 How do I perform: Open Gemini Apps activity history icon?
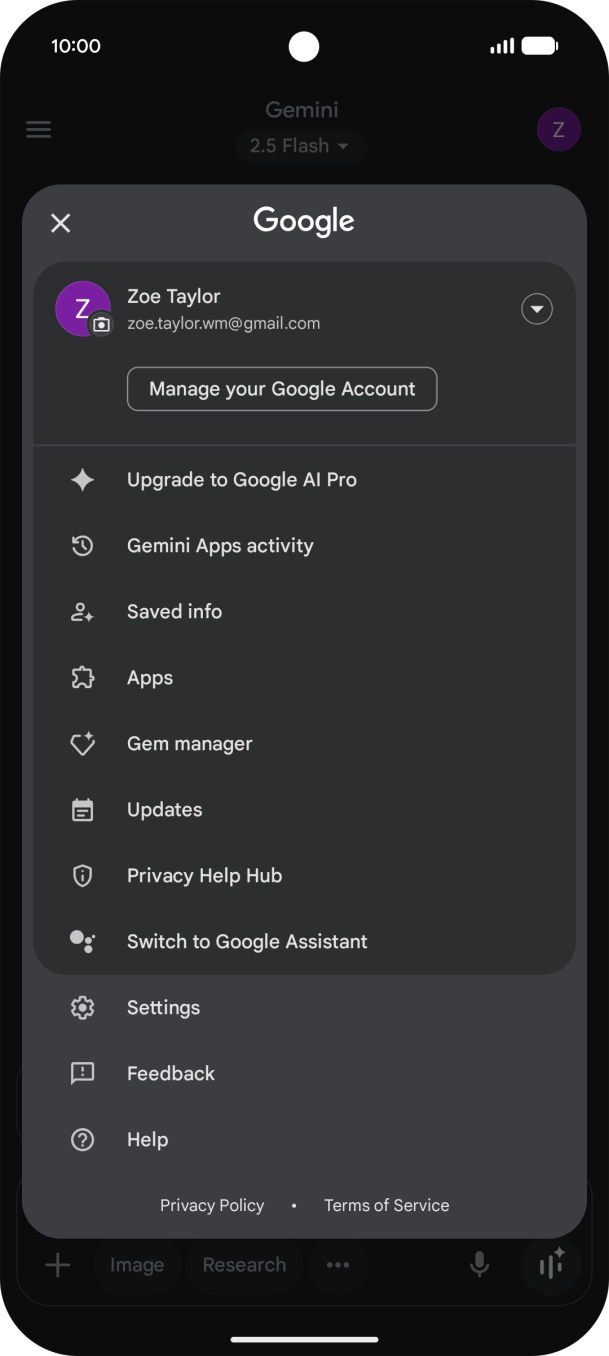pos(82,546)
